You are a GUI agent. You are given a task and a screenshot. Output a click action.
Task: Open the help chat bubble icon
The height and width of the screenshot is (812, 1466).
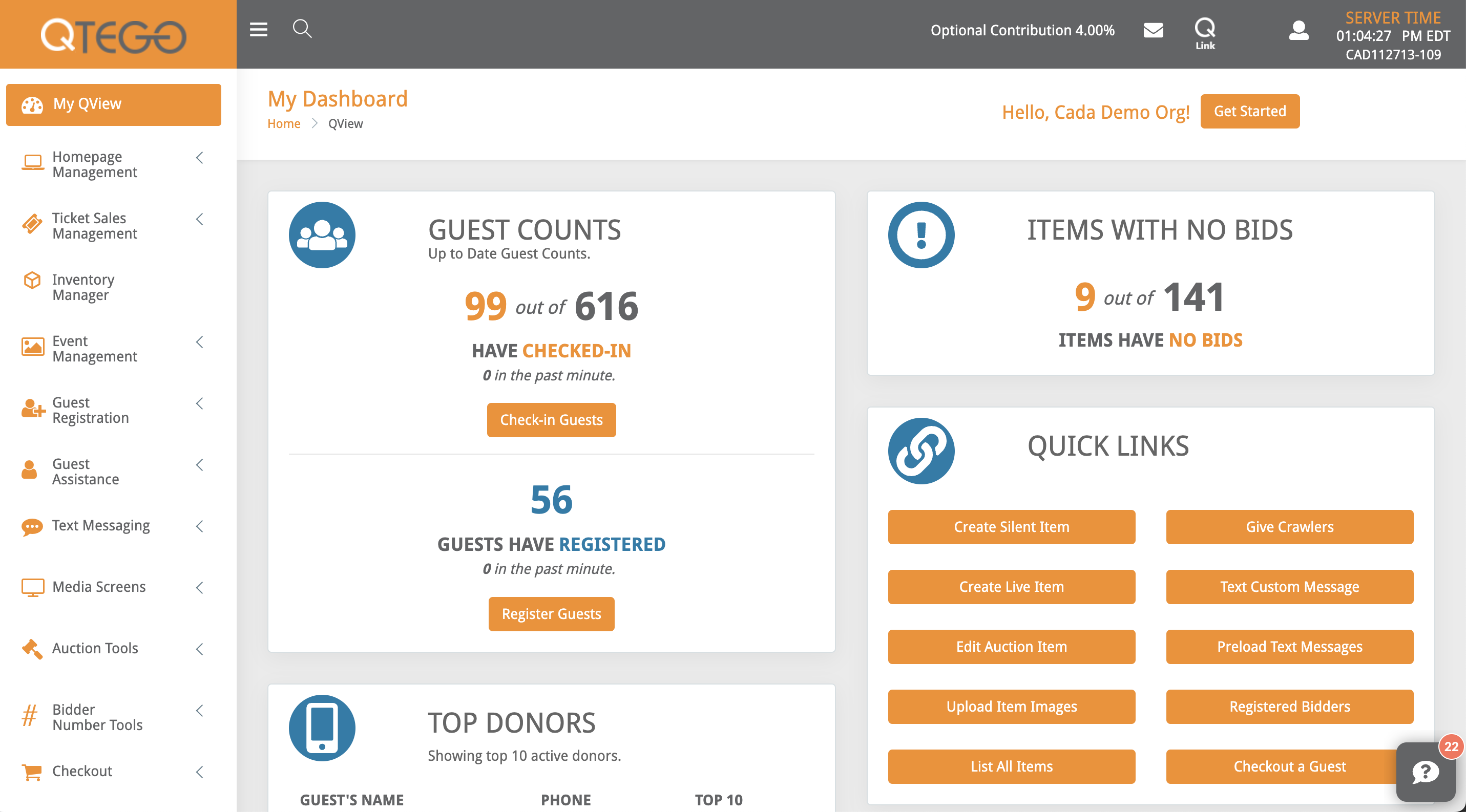pyautogui.click(x=1425, y=772)
